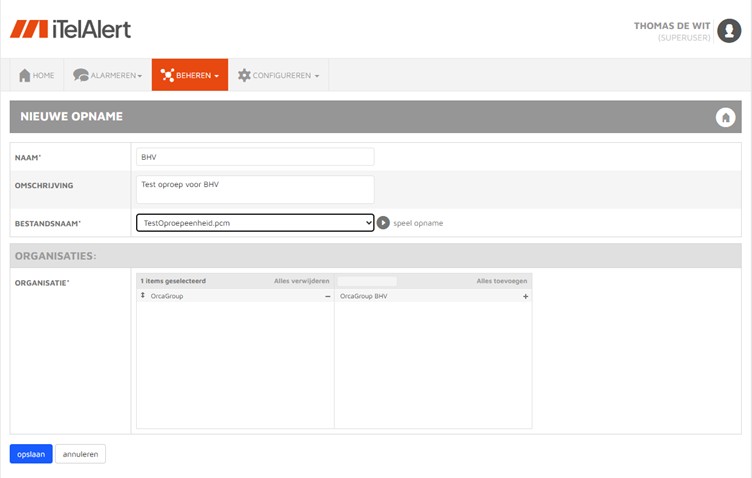This screenshot has height=478, width=752.
Task: Open the Configureren menu
Action: point(279,75)
